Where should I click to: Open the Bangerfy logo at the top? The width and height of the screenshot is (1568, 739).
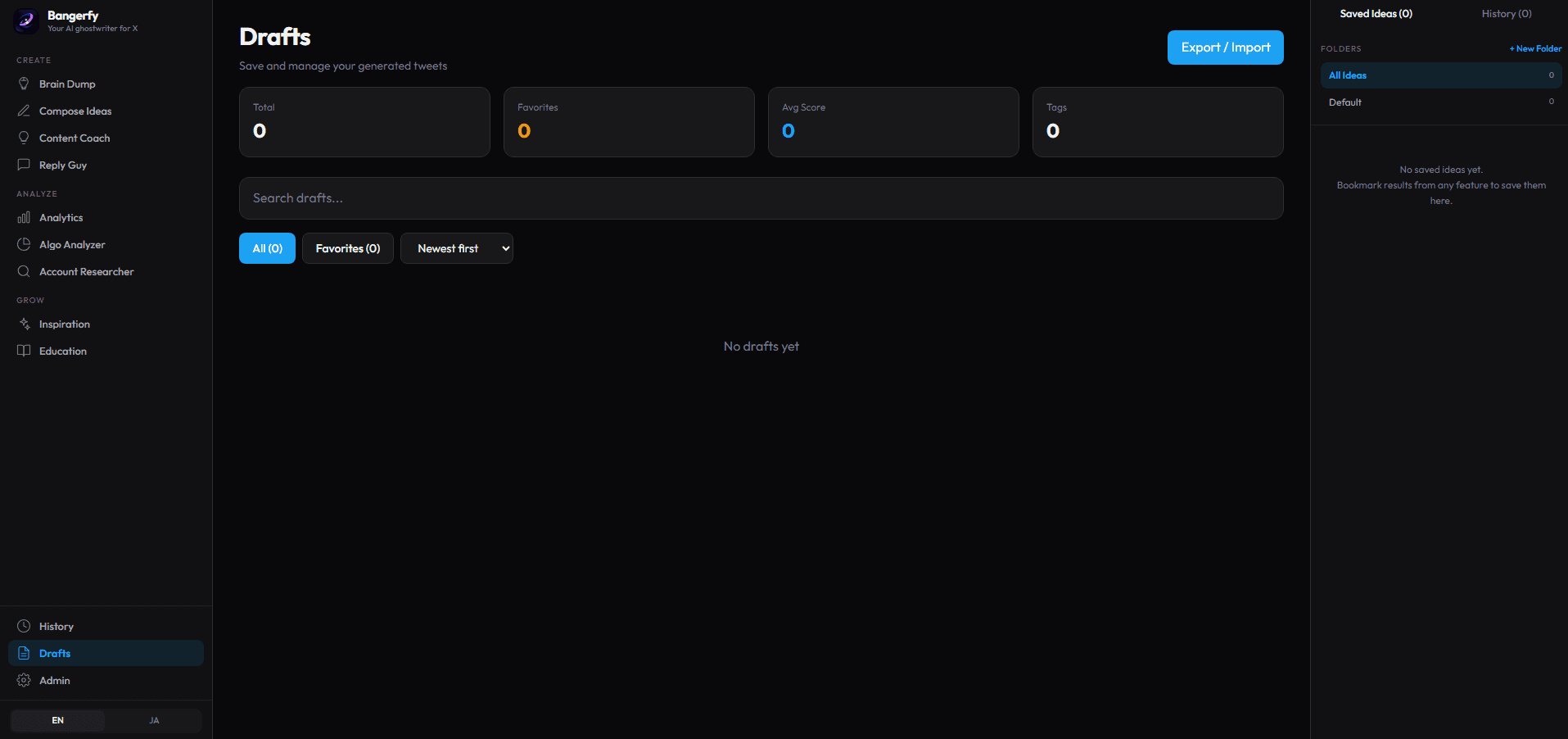click(x=25, y=20)
